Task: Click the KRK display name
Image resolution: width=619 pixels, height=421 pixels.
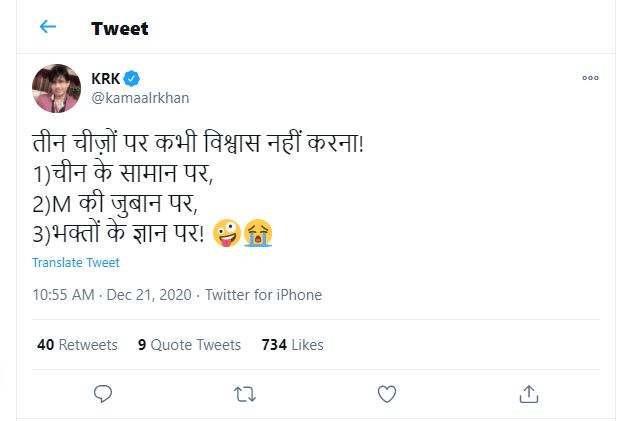Action: (104, 79)
